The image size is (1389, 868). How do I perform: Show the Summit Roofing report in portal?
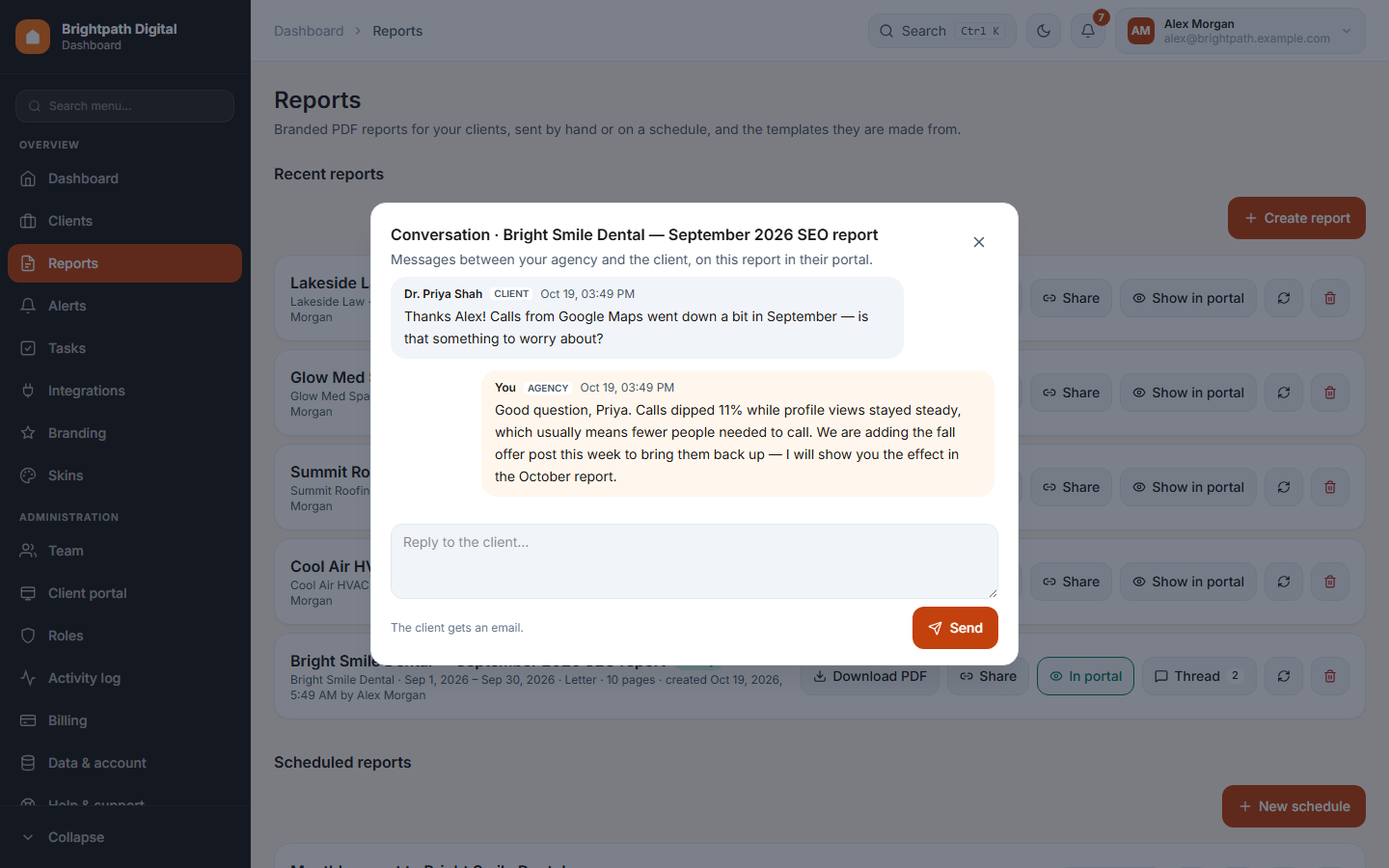click(1188, 487)
